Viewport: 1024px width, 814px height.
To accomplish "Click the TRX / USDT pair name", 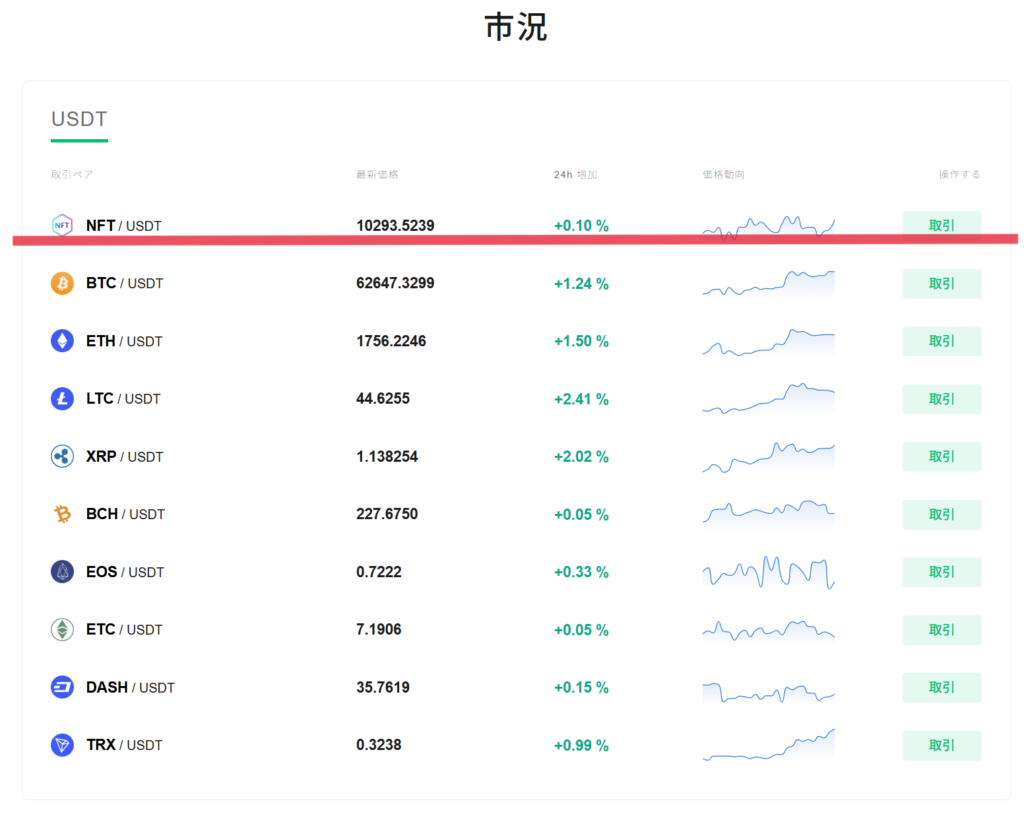I will click(124, 745).
